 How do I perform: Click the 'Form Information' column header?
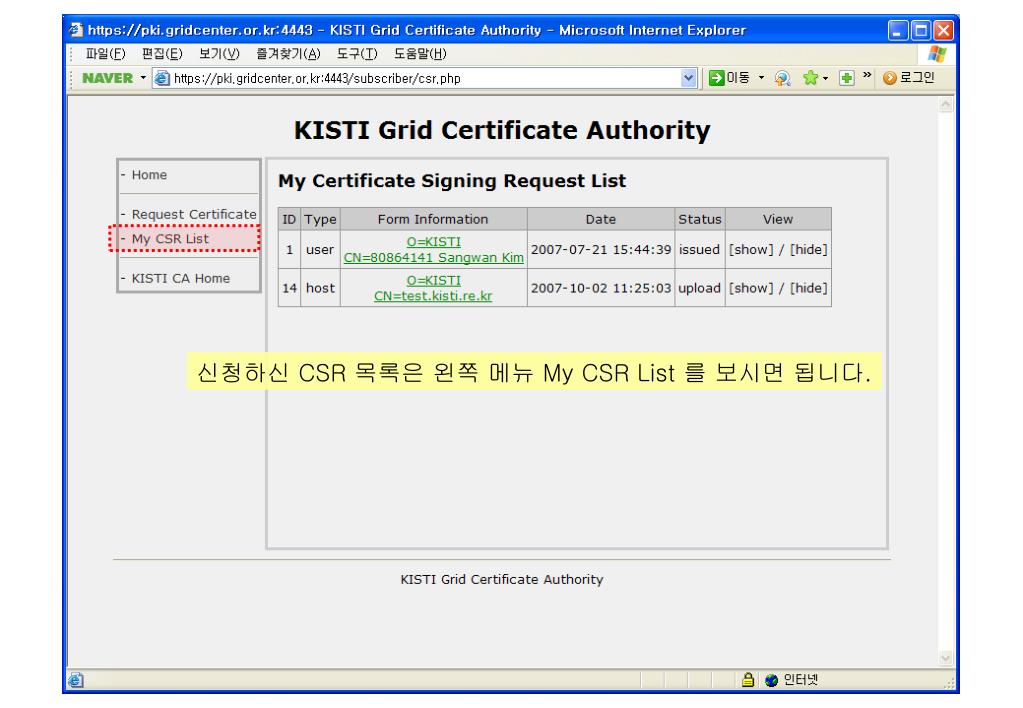click(433, 219)
